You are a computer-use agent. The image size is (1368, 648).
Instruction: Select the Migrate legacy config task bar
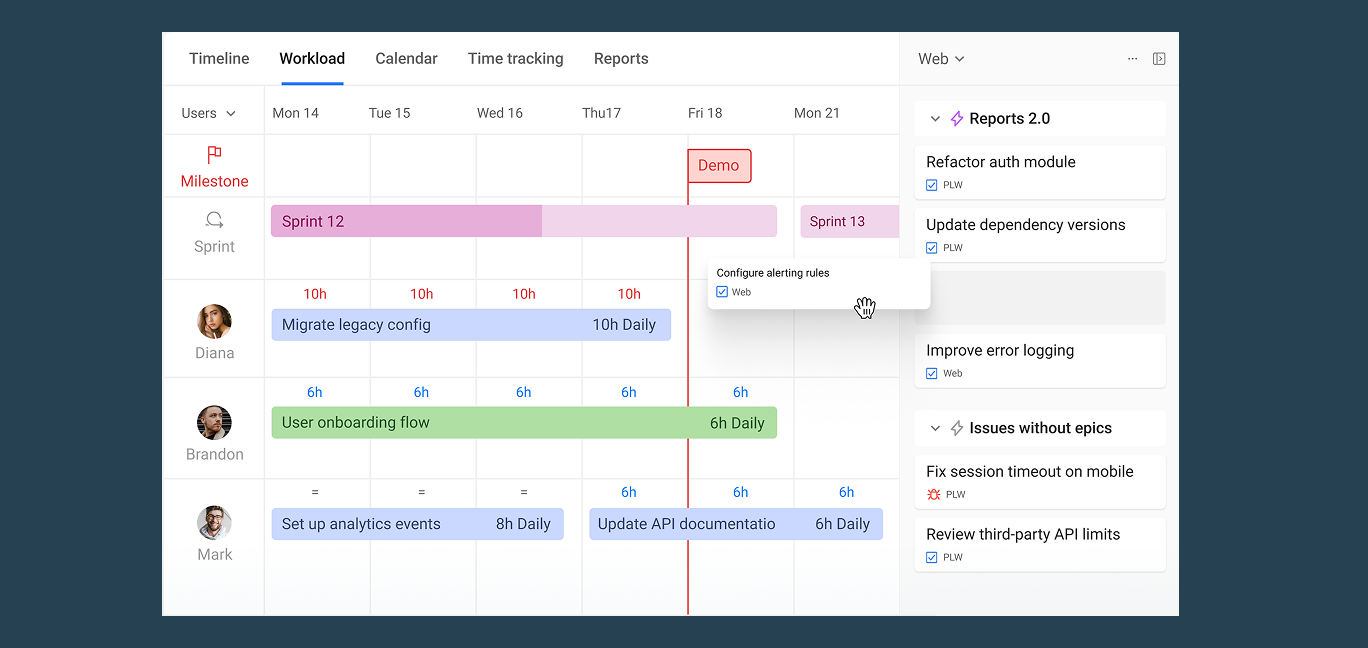click(x=471, y=325)
